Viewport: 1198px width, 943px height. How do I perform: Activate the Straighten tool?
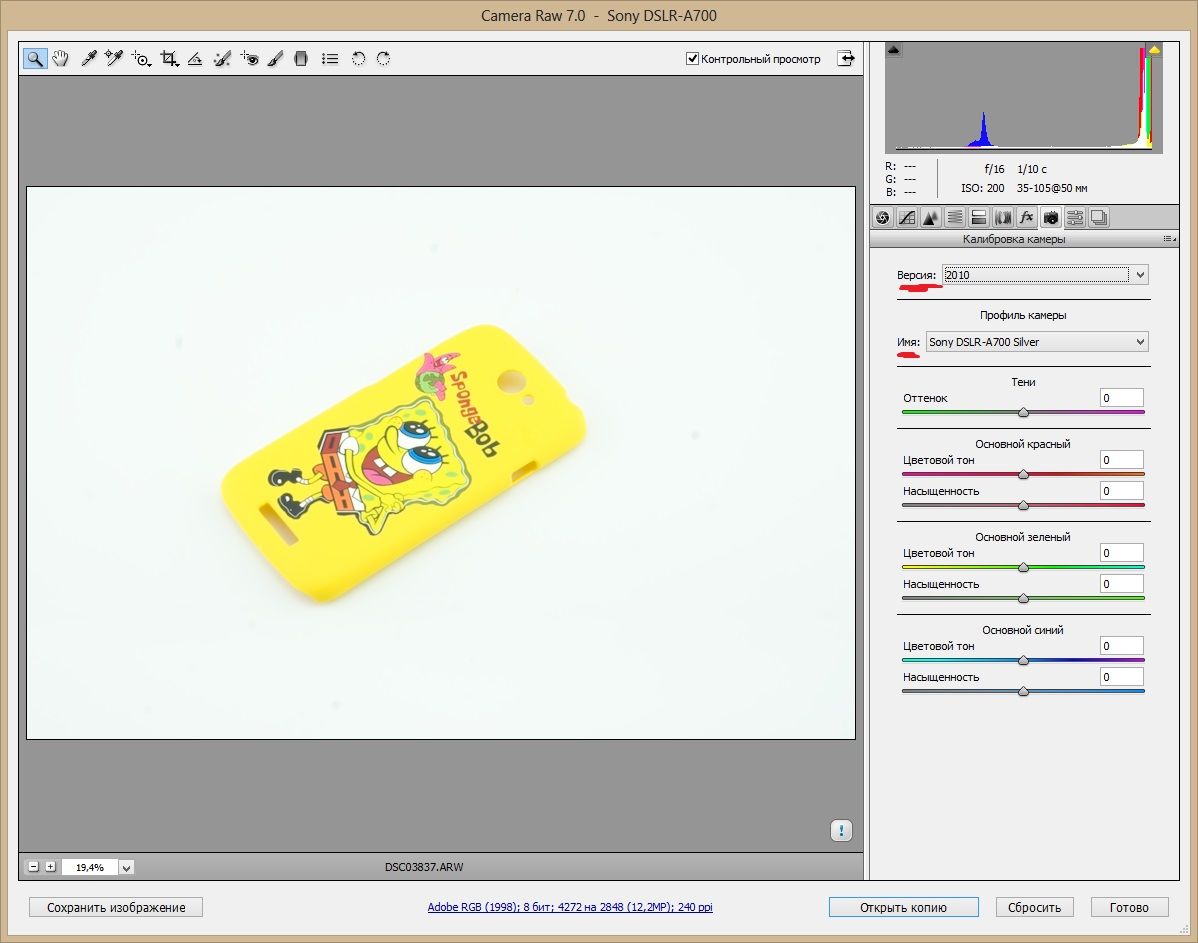click(196, 59)
